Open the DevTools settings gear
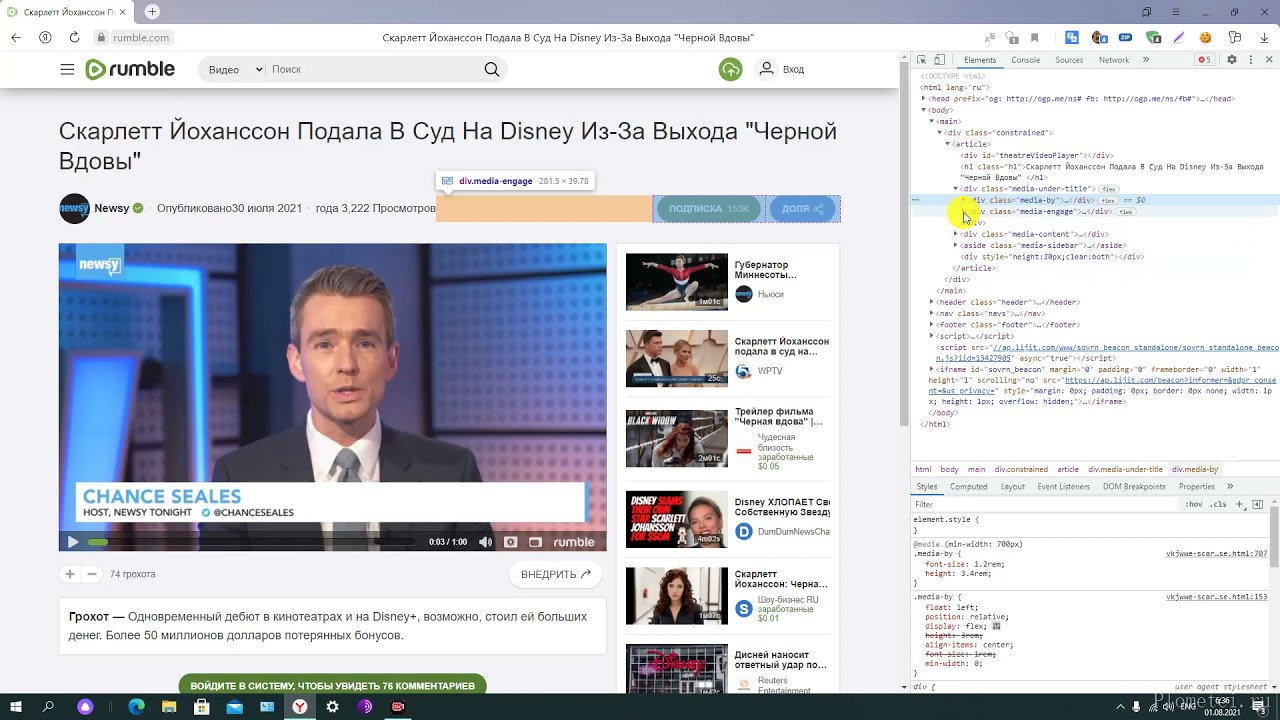Image resolution: width=1280 pixels, height=720 pixels. [x=1232, y=60]
